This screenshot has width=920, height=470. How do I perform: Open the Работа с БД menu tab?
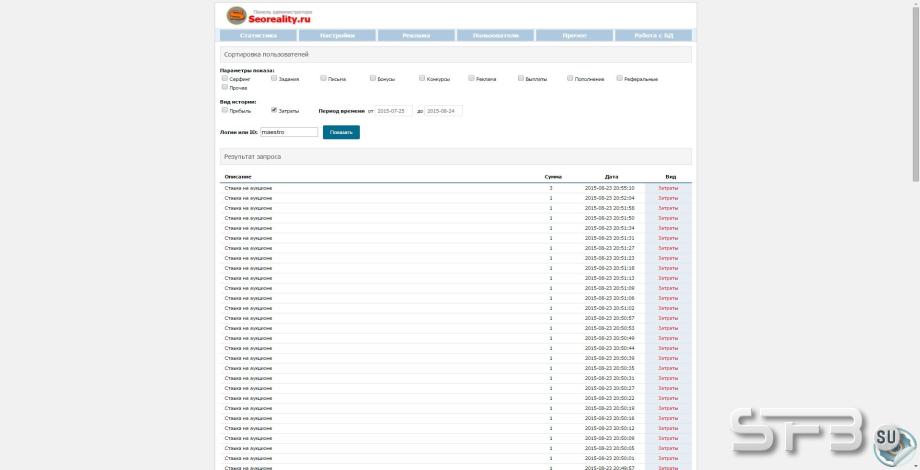[653, 36]
